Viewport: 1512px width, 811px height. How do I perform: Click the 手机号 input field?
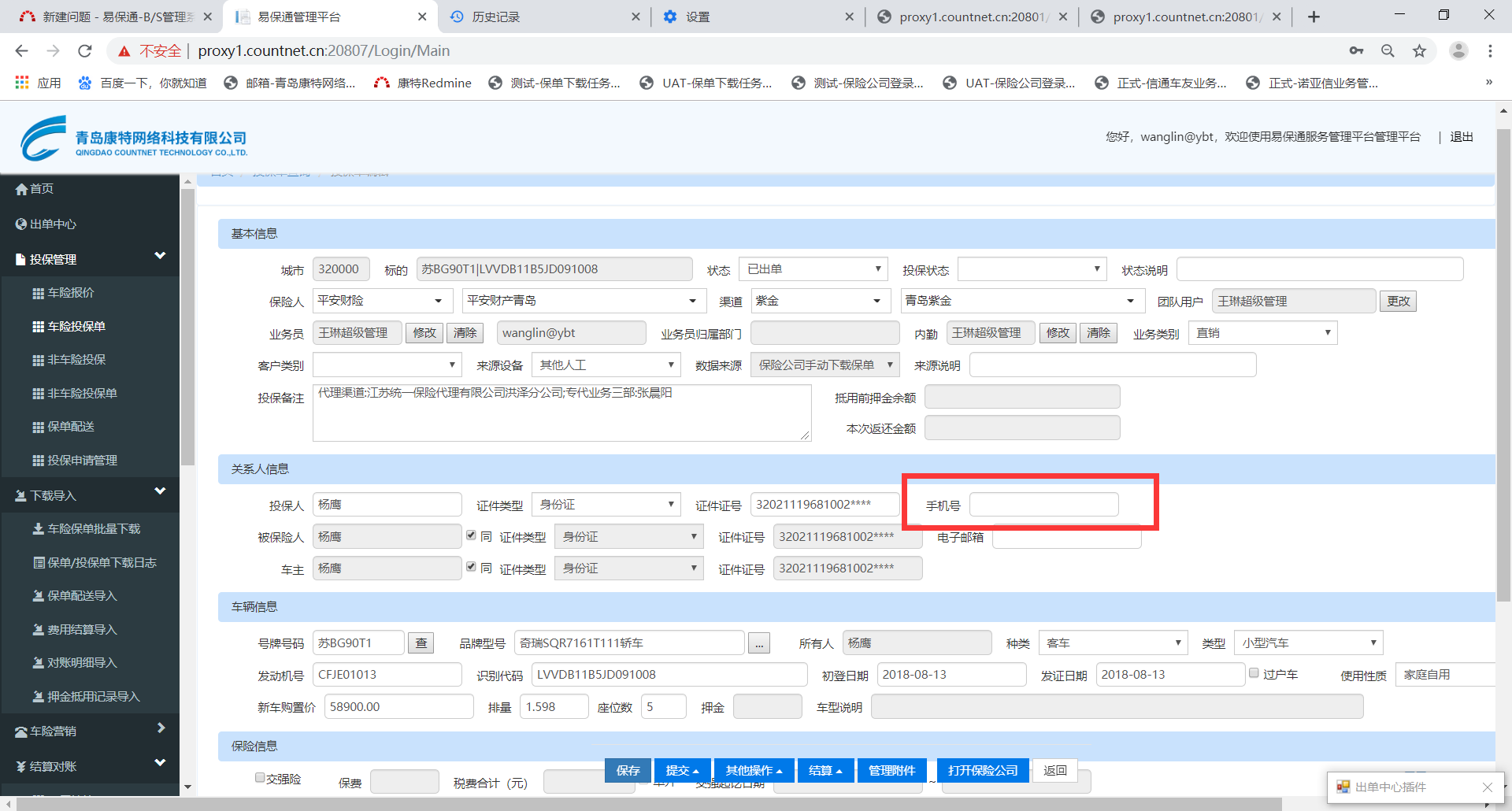tap(1043, 505)
